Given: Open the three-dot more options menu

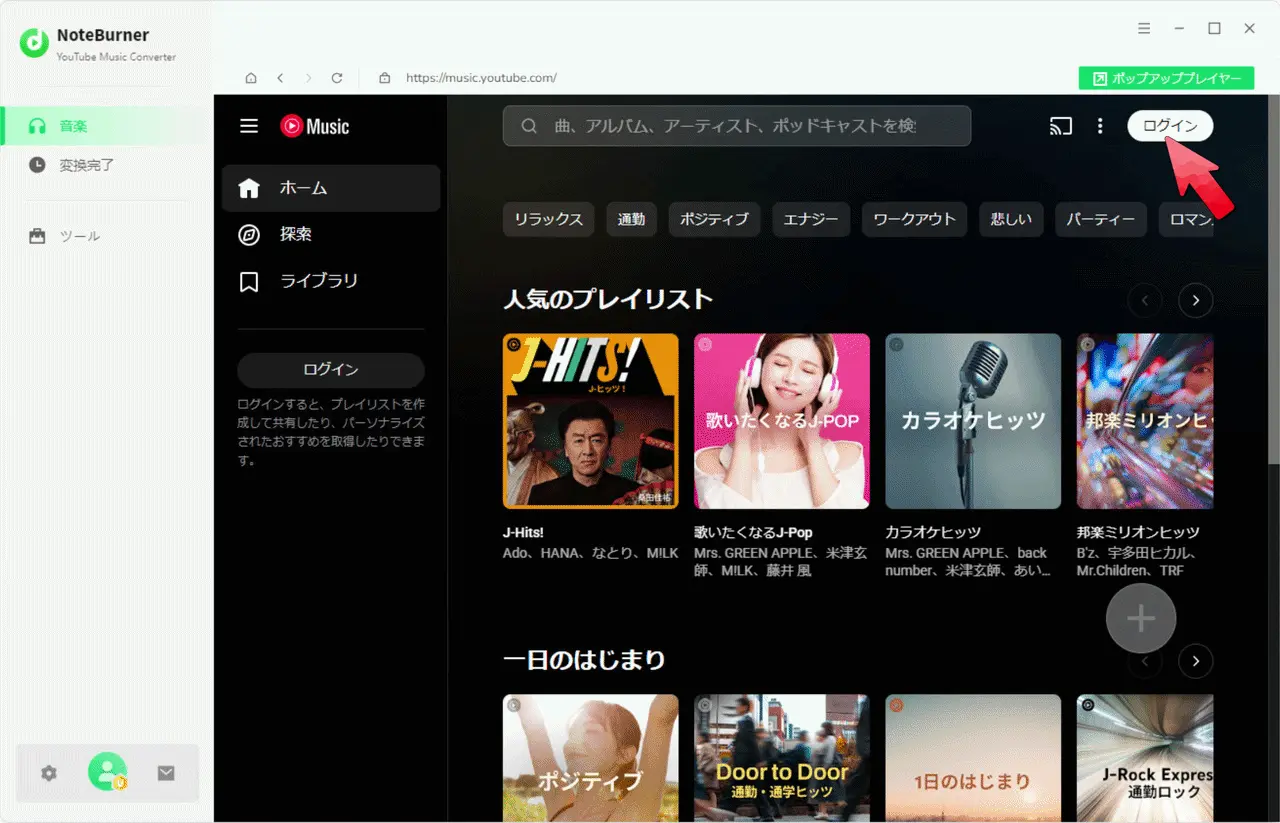Looking at the screenshot, I should (1100, 126).
